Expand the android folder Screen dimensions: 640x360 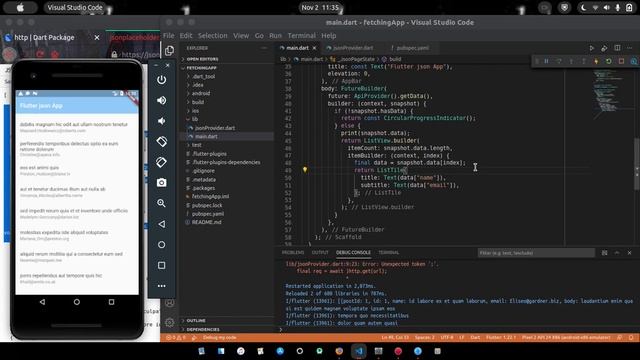(x=201, y=93)
